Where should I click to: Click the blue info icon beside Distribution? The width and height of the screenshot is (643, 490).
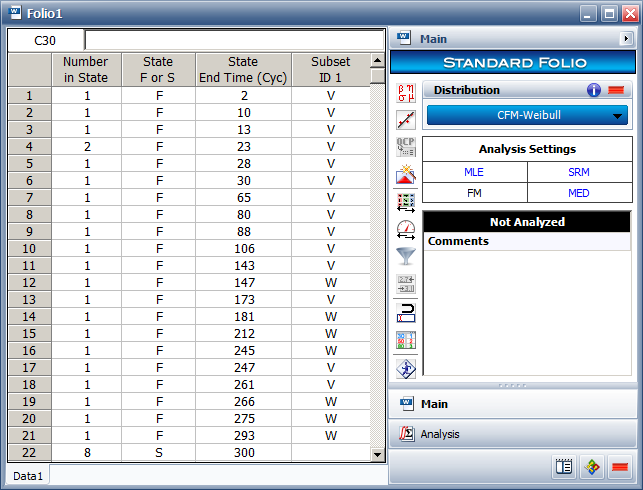594,90
